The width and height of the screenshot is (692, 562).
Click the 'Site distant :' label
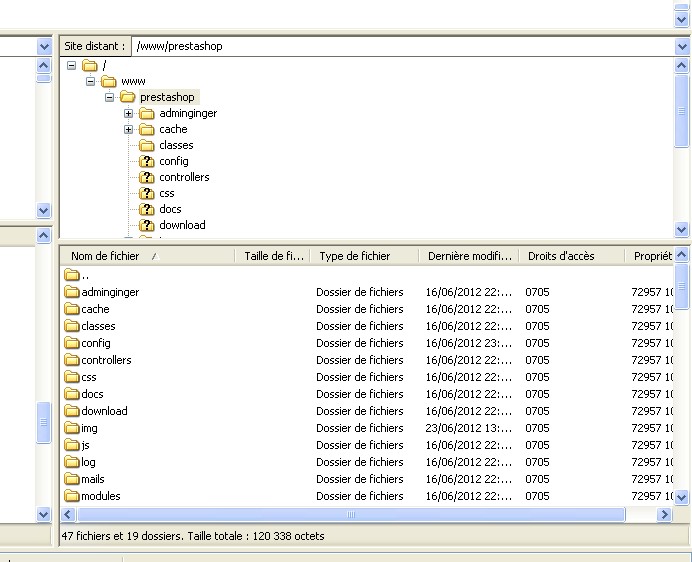[94, 46]
